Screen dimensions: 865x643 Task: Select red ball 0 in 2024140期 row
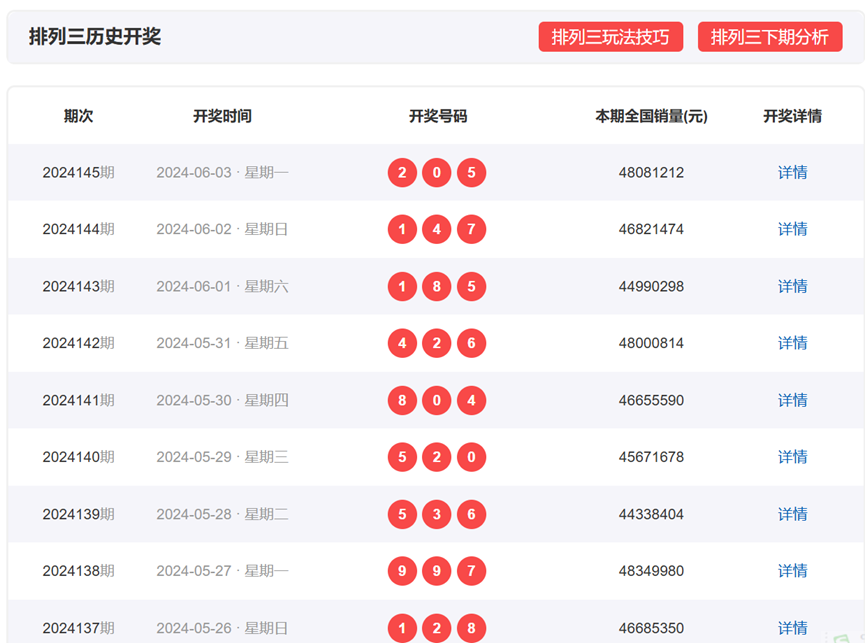click(471, 457)
